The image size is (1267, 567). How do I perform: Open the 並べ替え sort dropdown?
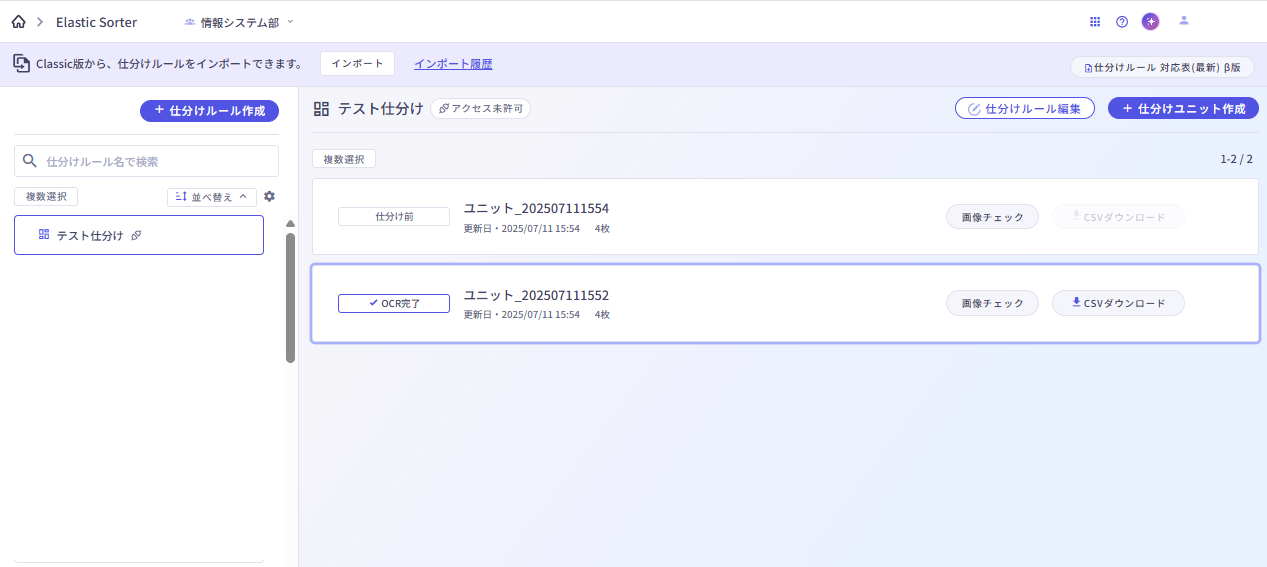(x=211, y=197)
